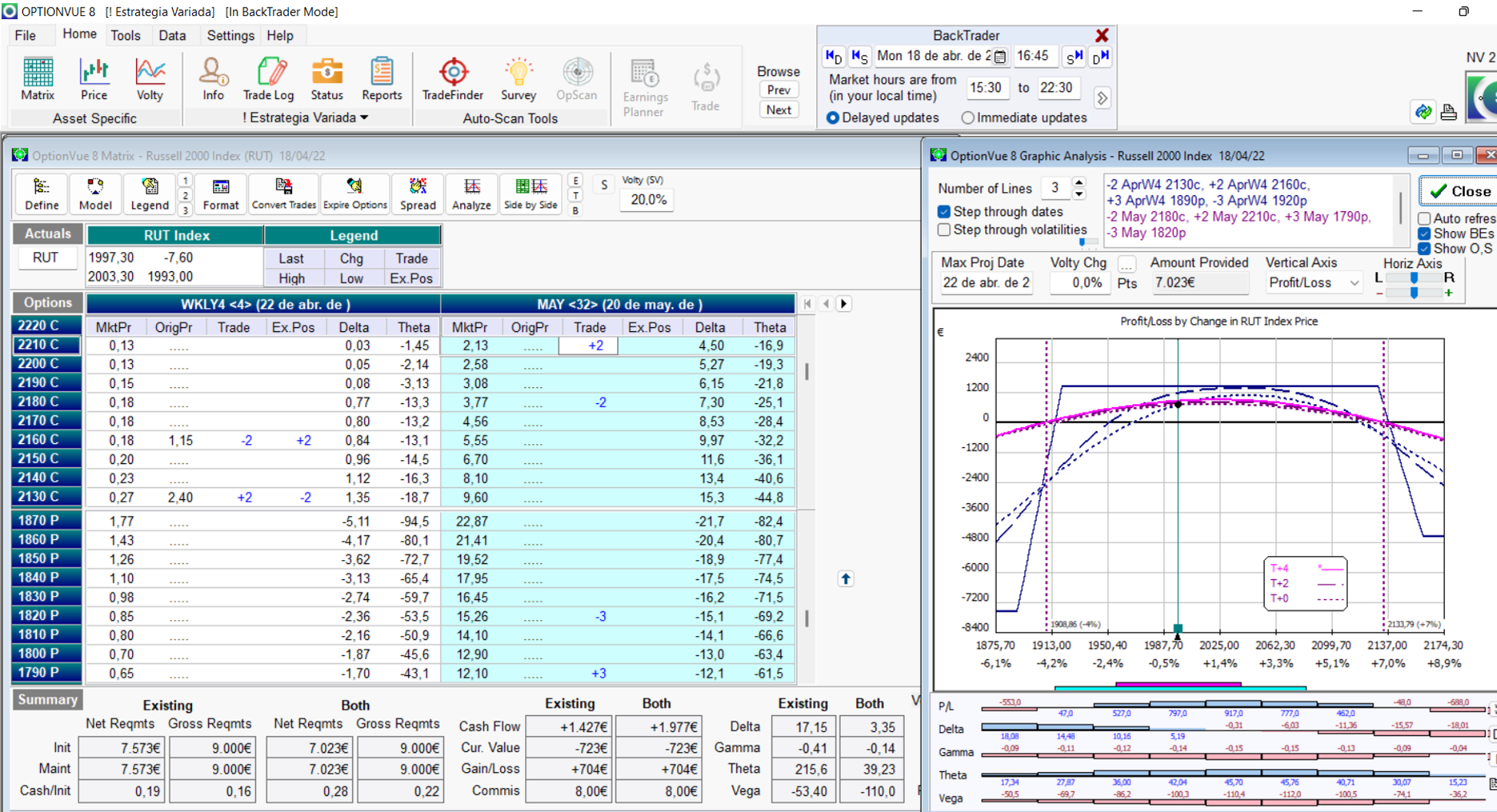Click the Analyze toolbar icon
Viewport: 1497px width, 812px height.
point(471,194)
